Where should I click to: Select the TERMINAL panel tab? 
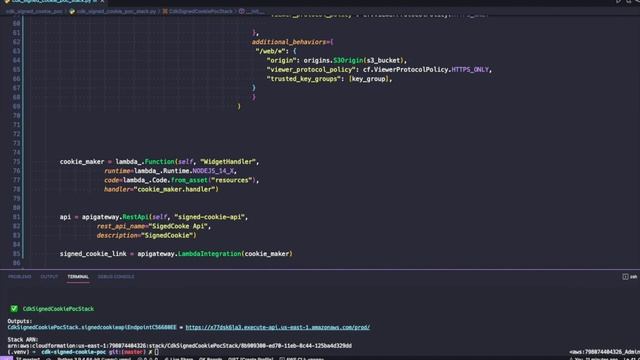pyautogui.click(x=78, y=277)
